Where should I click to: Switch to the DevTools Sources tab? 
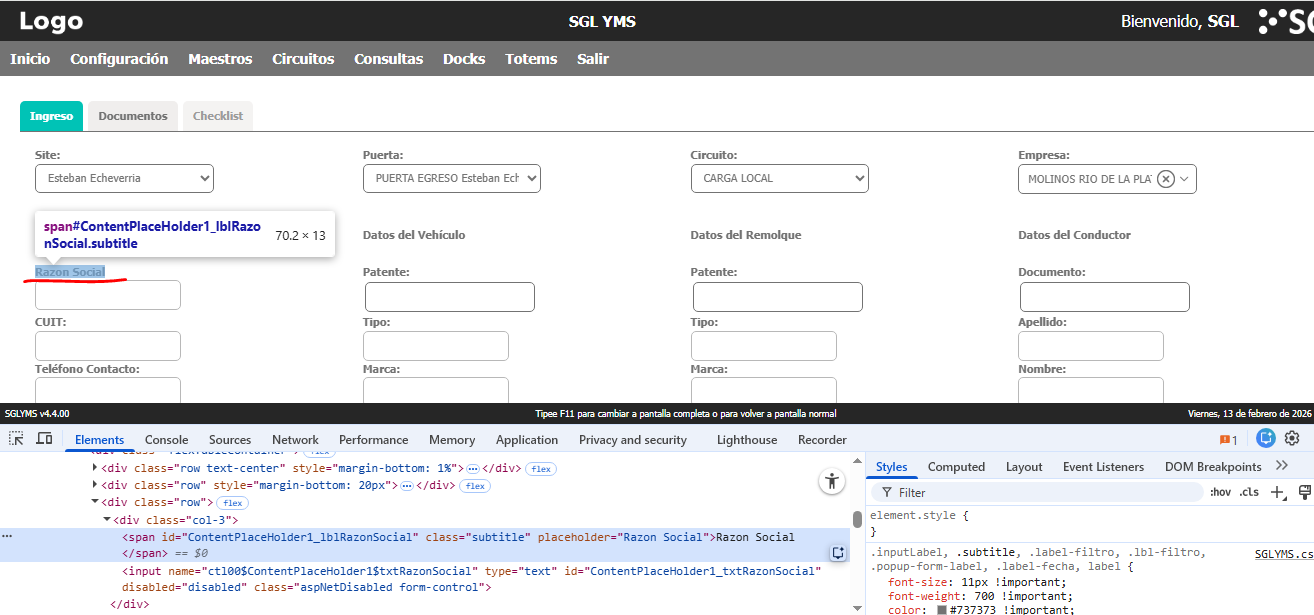click(230, 440)
